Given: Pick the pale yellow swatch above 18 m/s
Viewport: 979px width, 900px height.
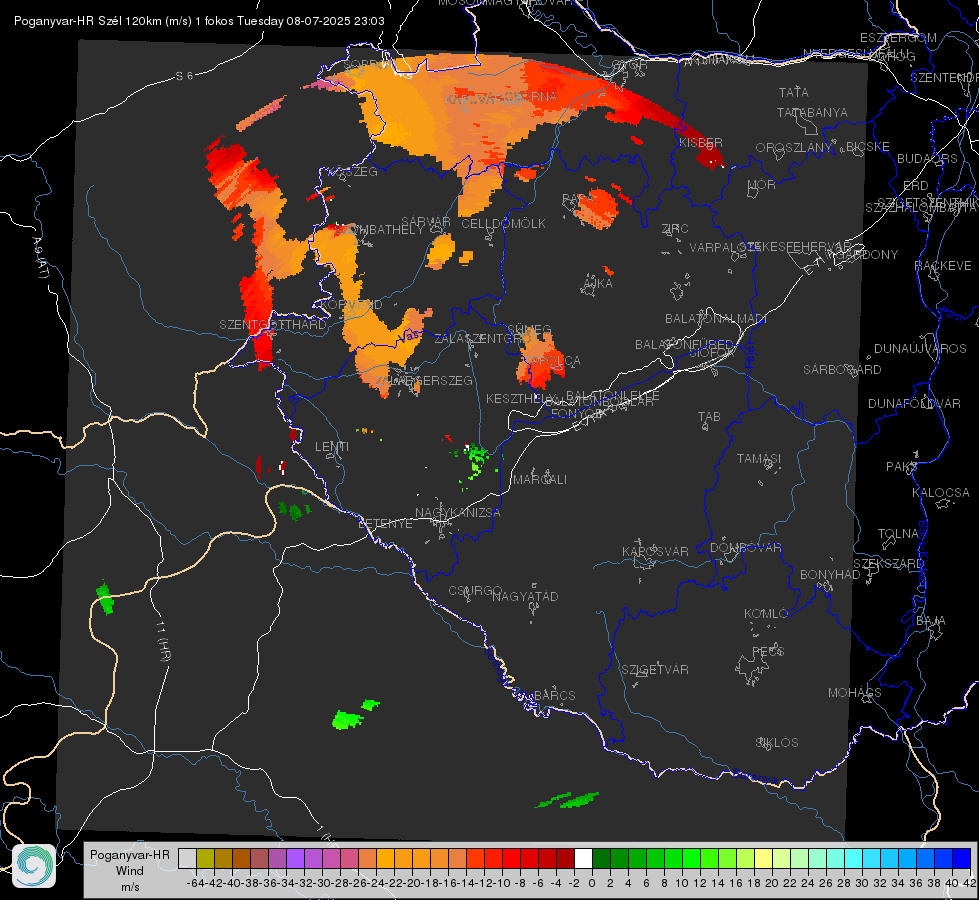Looking at the screenshot, I should (764, 858).
